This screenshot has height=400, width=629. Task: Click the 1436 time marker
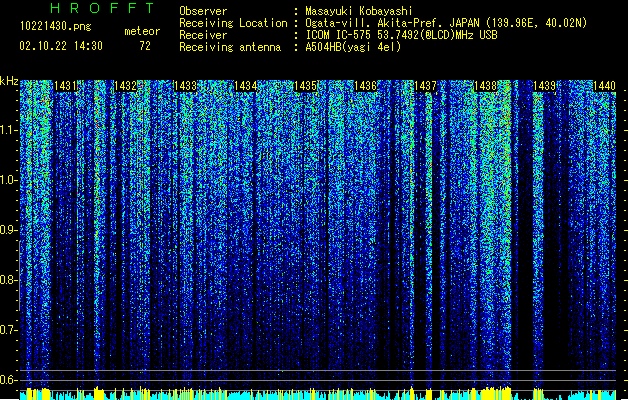point(365,86)
